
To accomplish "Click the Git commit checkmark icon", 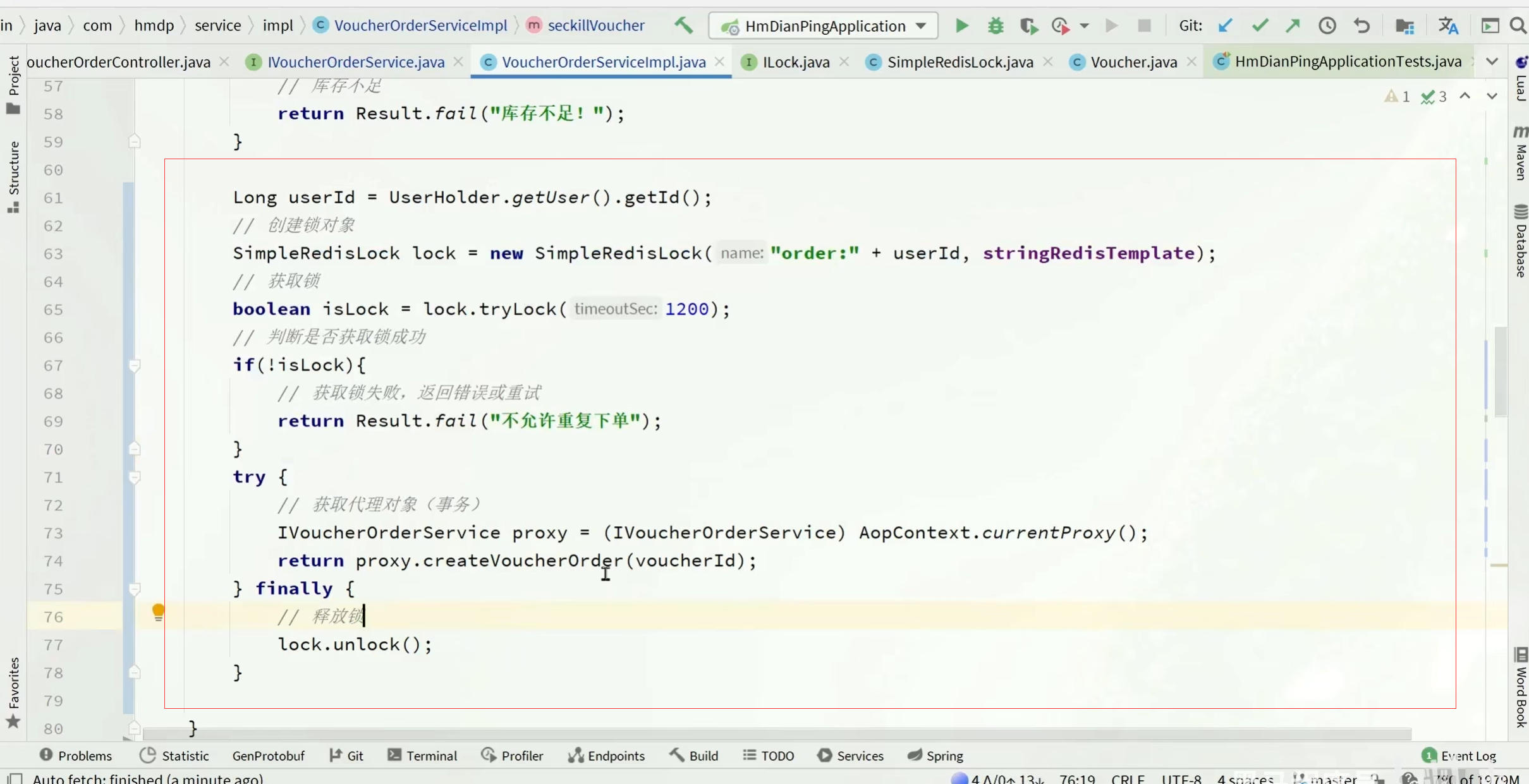I will (1260, 26).
